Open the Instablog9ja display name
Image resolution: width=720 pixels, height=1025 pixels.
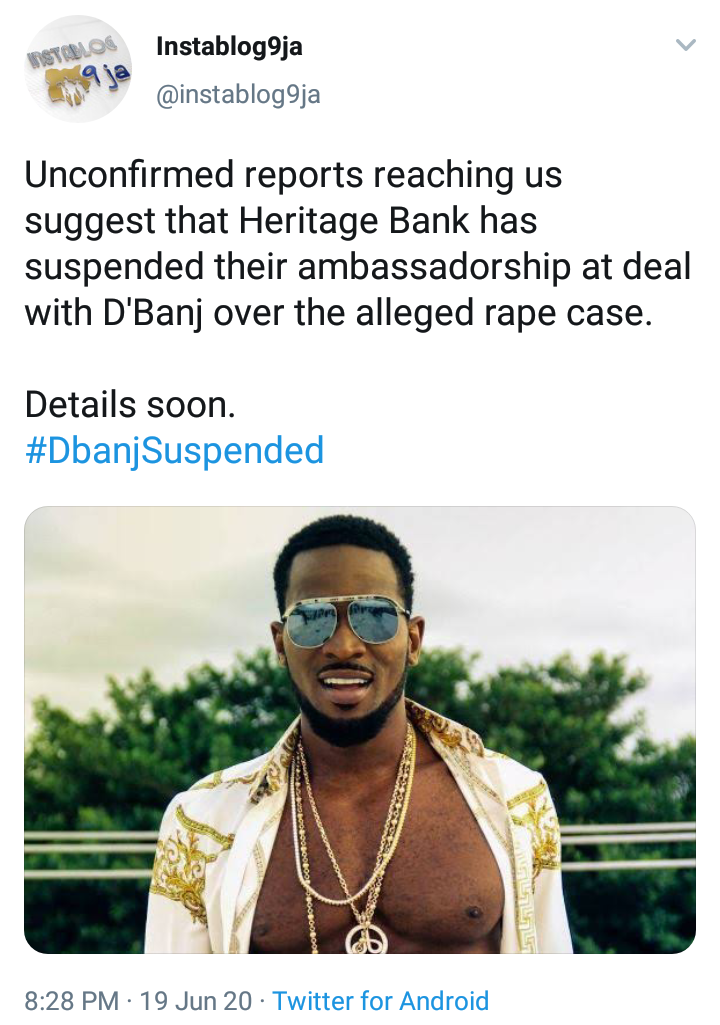point(229,48)
